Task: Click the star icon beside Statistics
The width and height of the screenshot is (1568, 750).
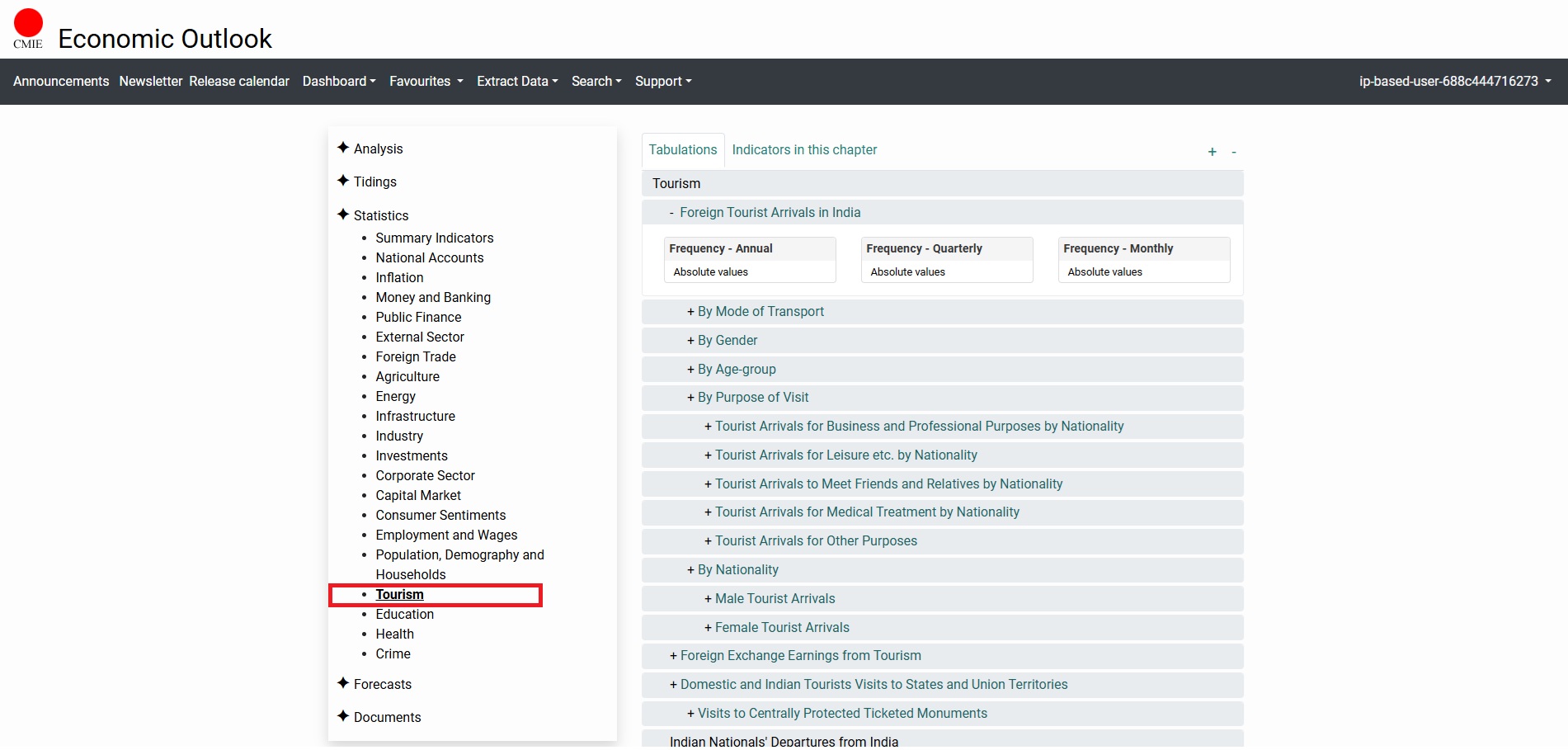Action: pyautogui.click(x=343, y=215)
